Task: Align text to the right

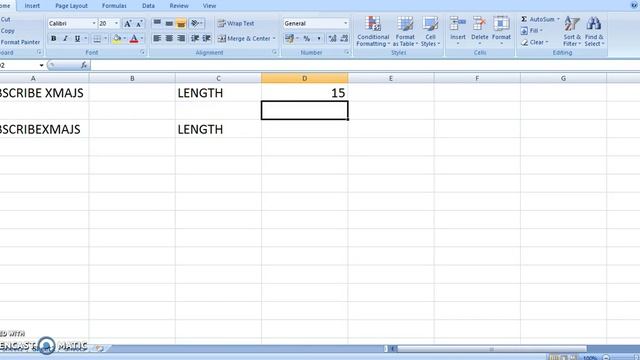Action: pos(181,38)
